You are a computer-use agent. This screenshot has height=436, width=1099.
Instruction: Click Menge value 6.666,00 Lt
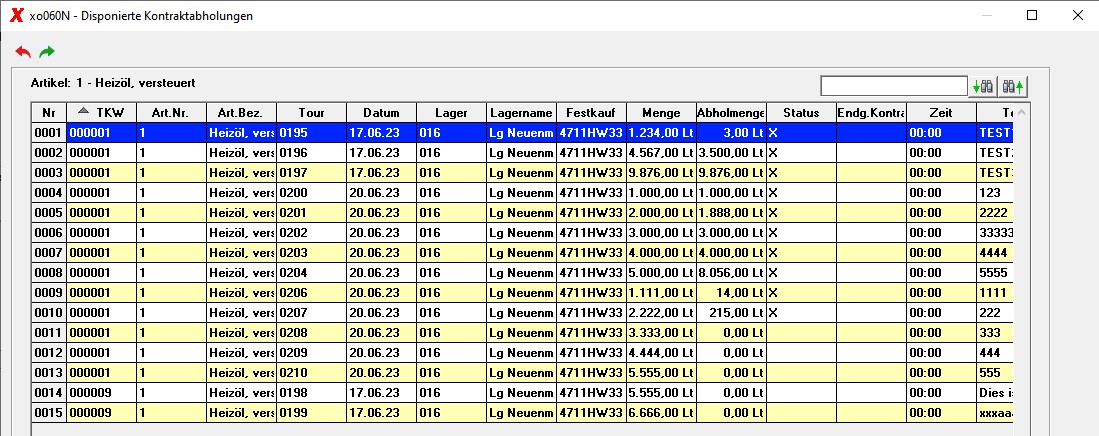(x=661, y=413)
